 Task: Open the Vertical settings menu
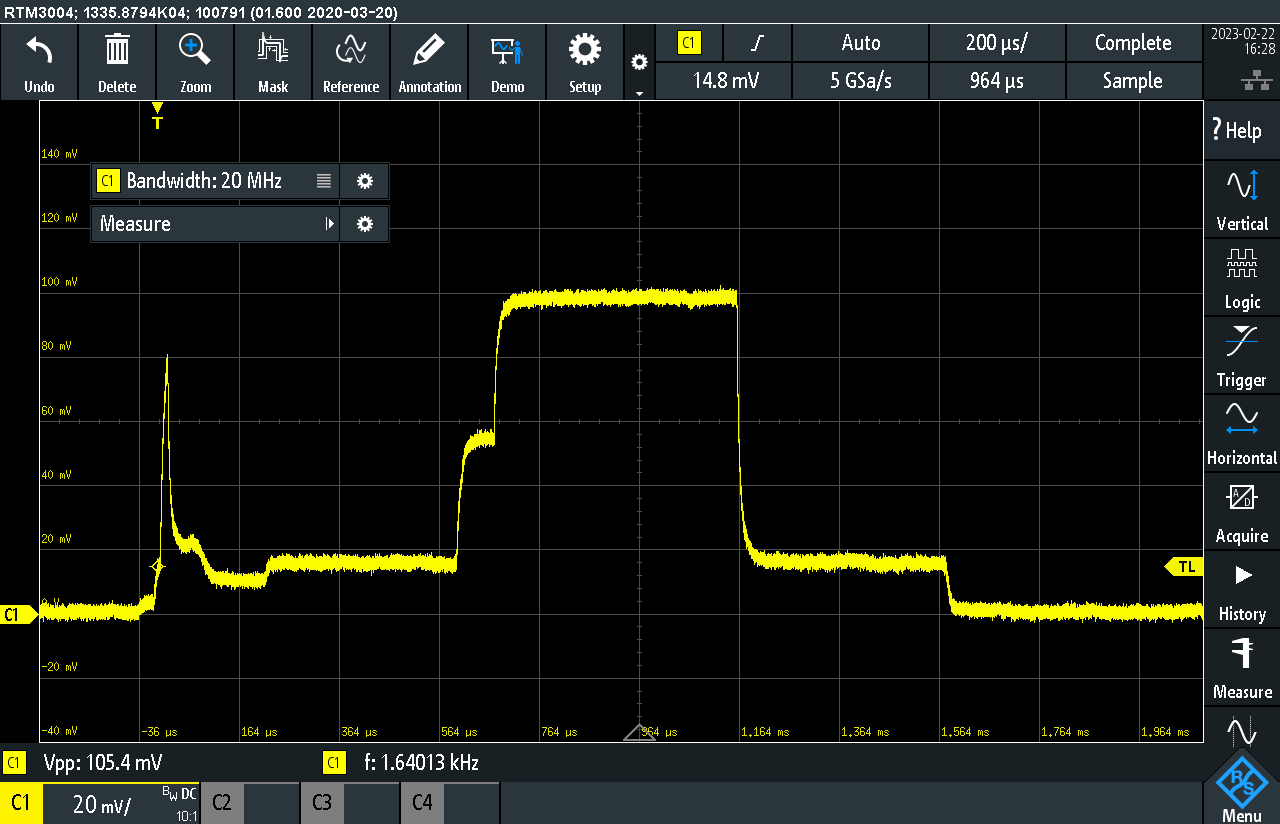coord(1242,200)
